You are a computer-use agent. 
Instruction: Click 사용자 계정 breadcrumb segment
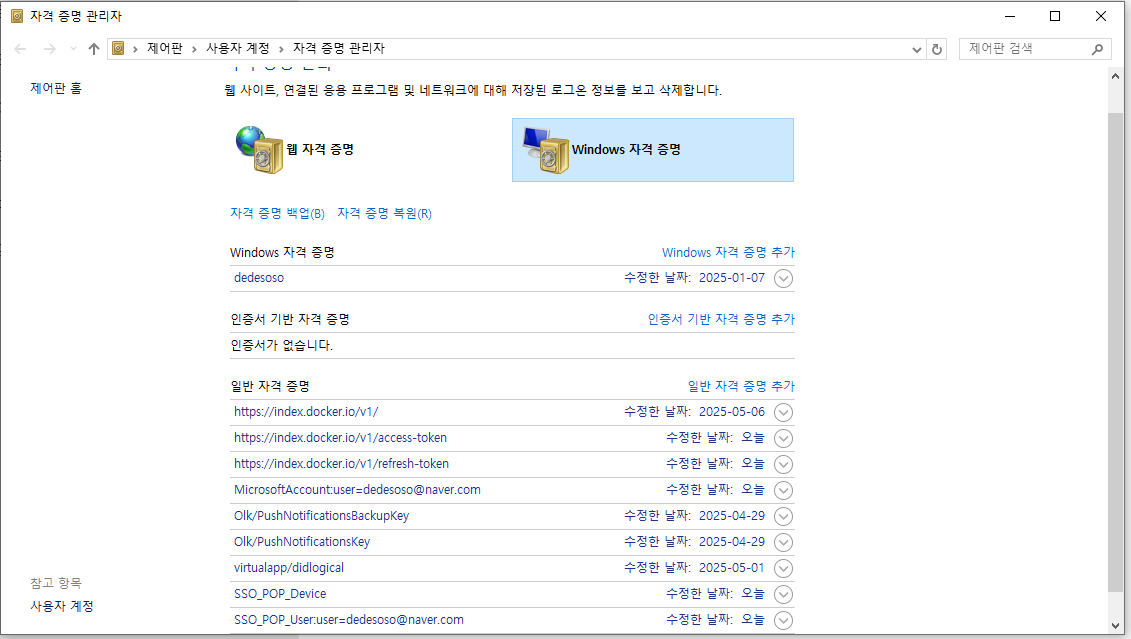(237, 48)
